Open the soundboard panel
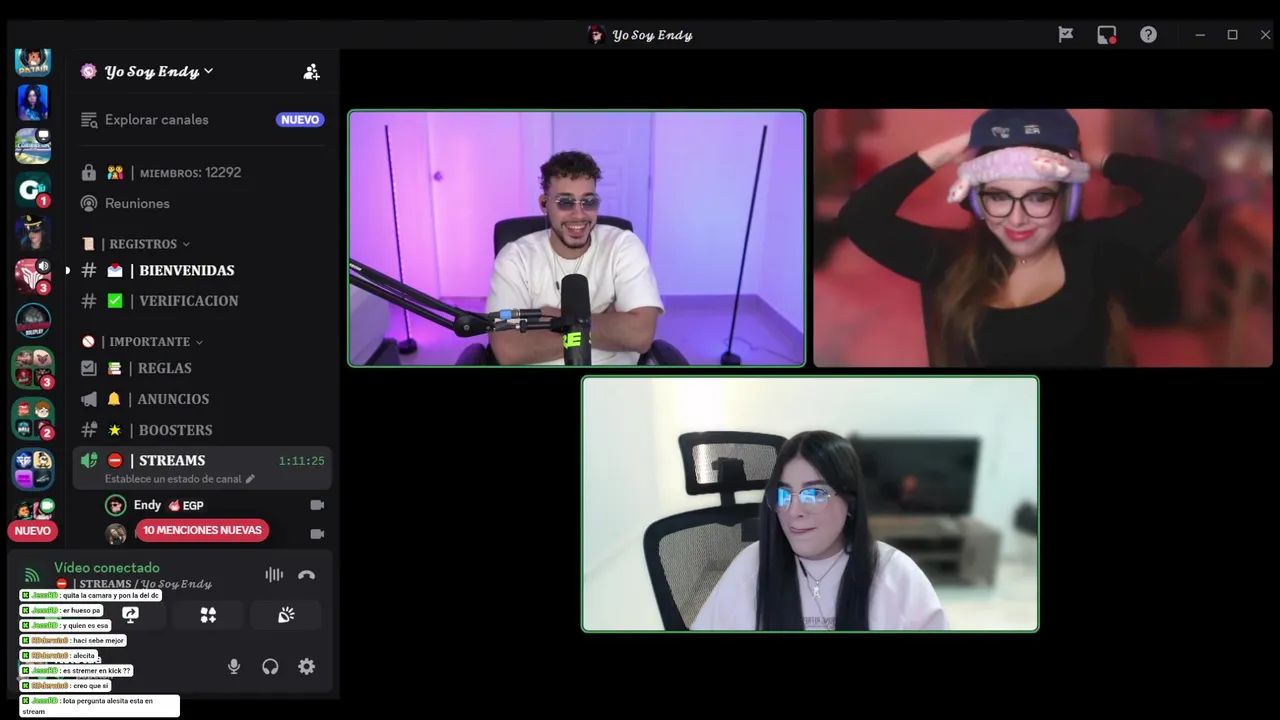1280x720 pixels. [x=286, y=615]
